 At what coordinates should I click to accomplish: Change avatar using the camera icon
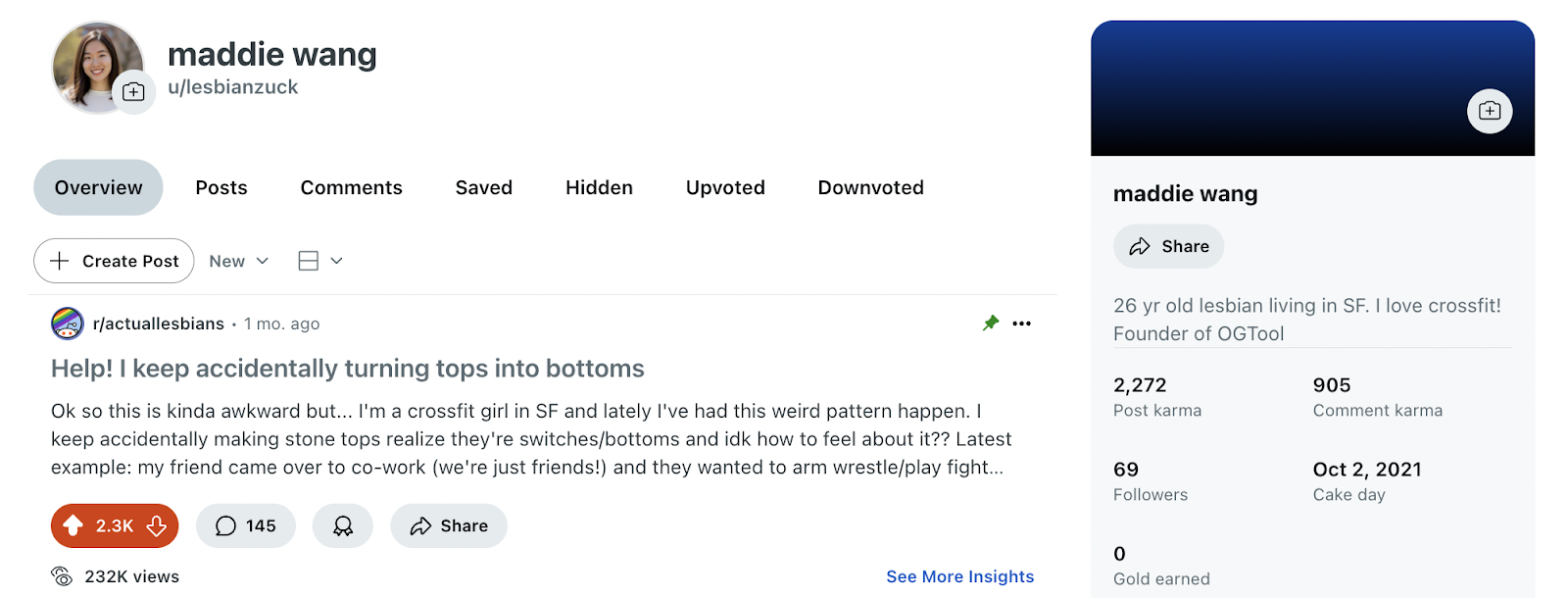click(134, 92)
